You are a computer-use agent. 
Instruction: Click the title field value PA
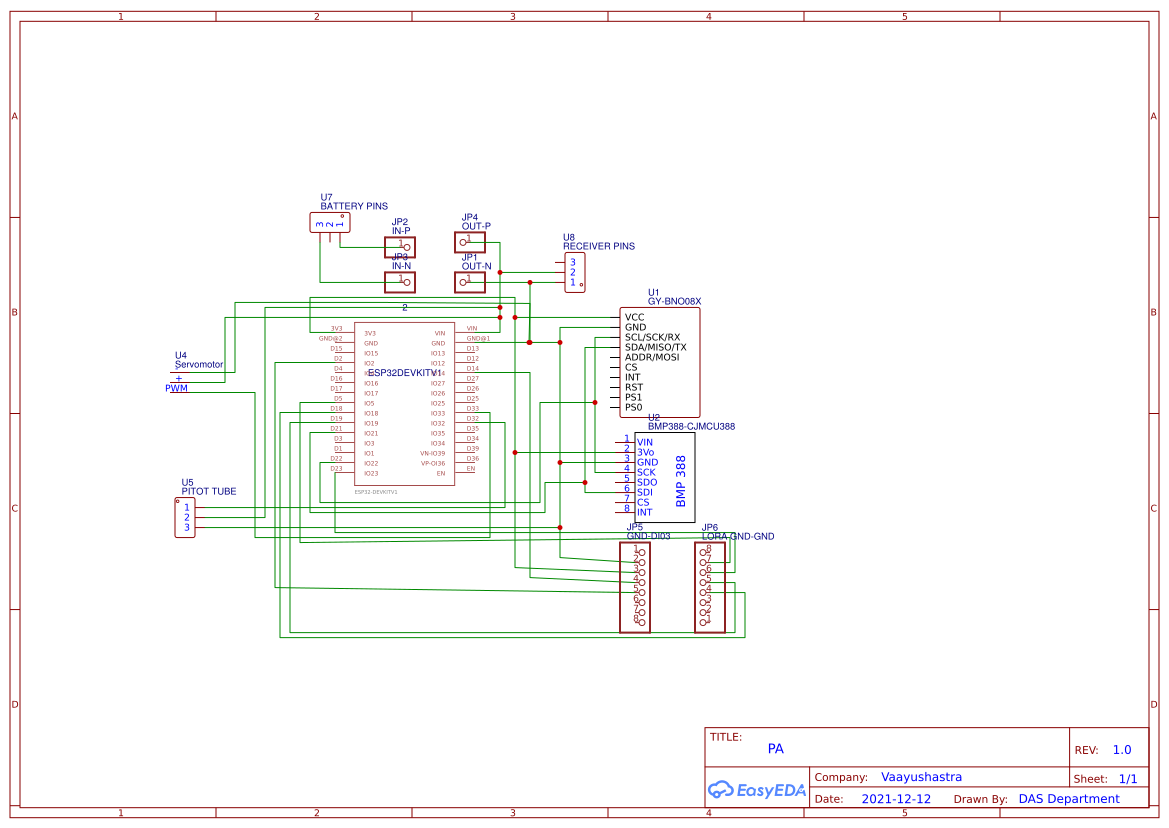776,748
